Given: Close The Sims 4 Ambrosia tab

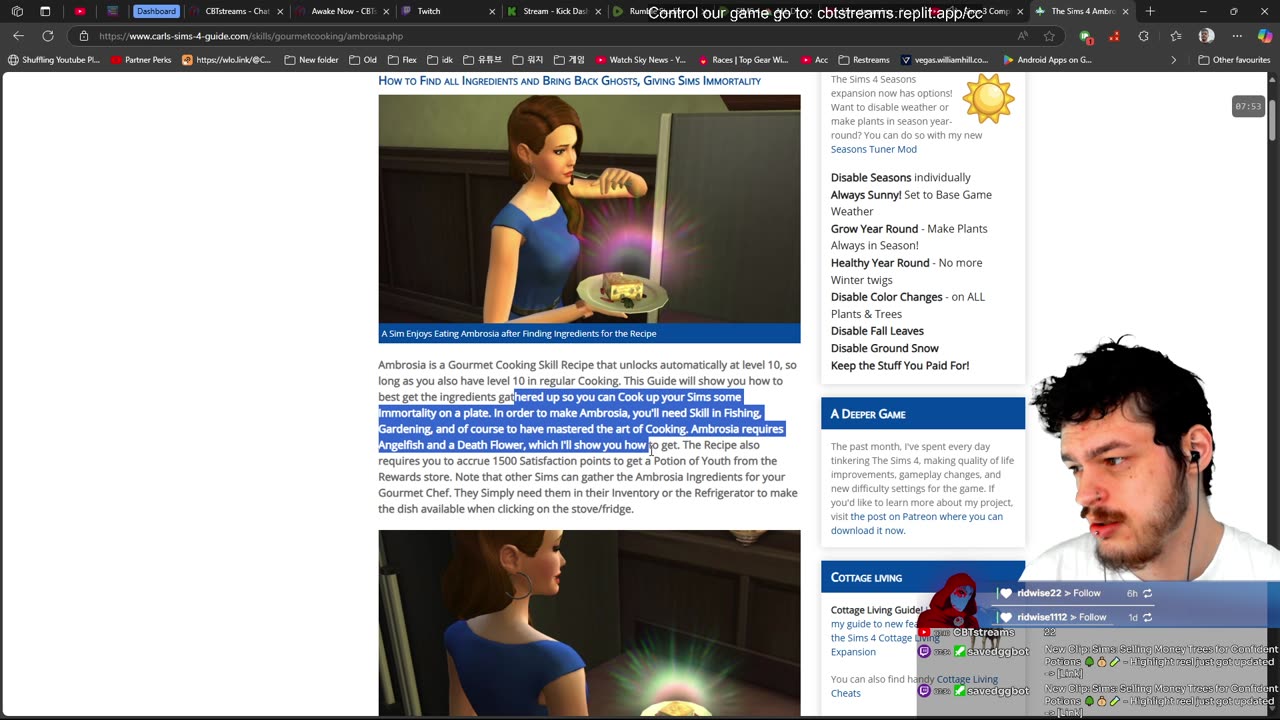Looking at the screenshot, I should tap(1125, 11).
